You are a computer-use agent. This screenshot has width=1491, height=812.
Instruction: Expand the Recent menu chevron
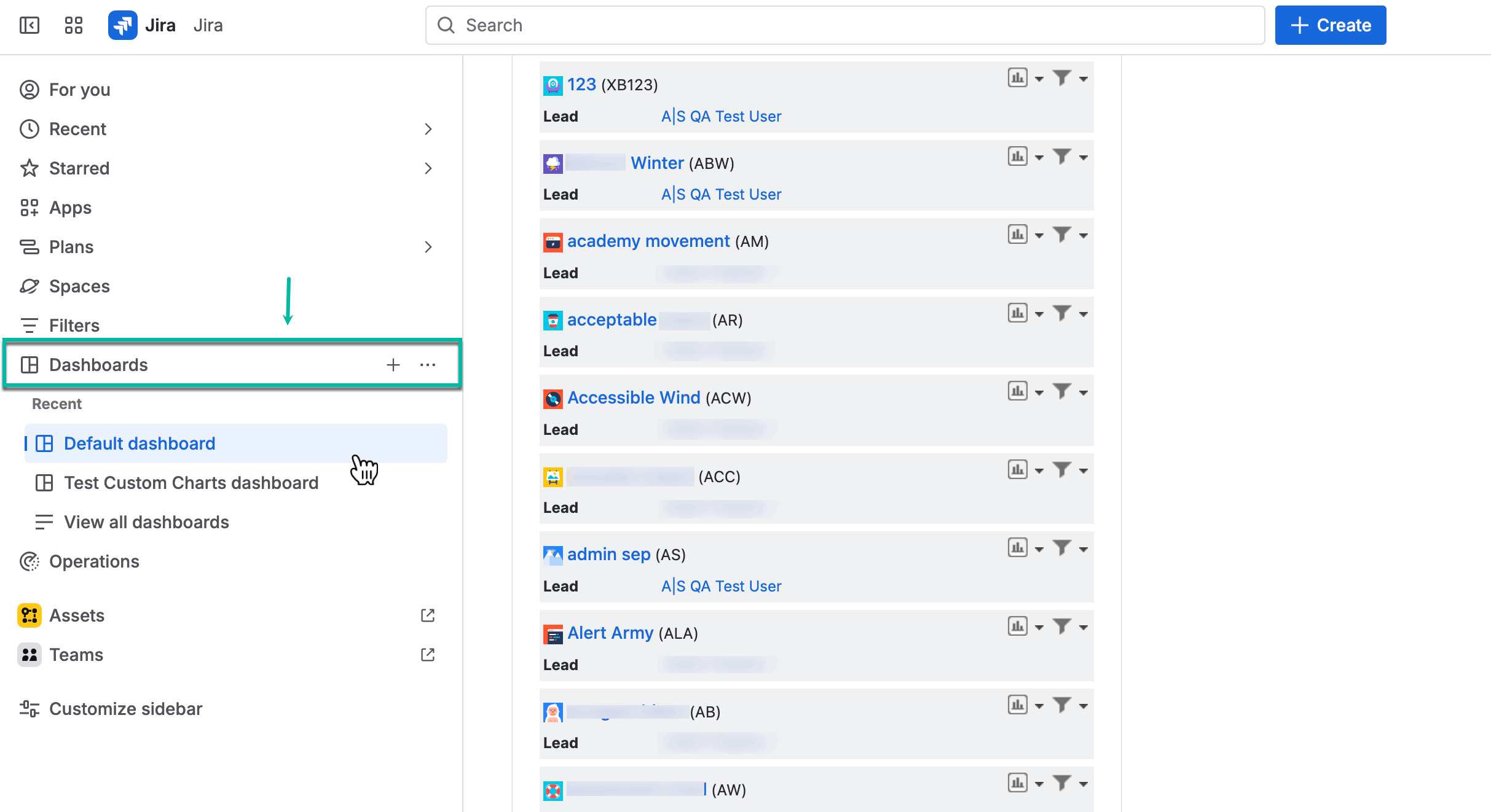tap(428, 129)
